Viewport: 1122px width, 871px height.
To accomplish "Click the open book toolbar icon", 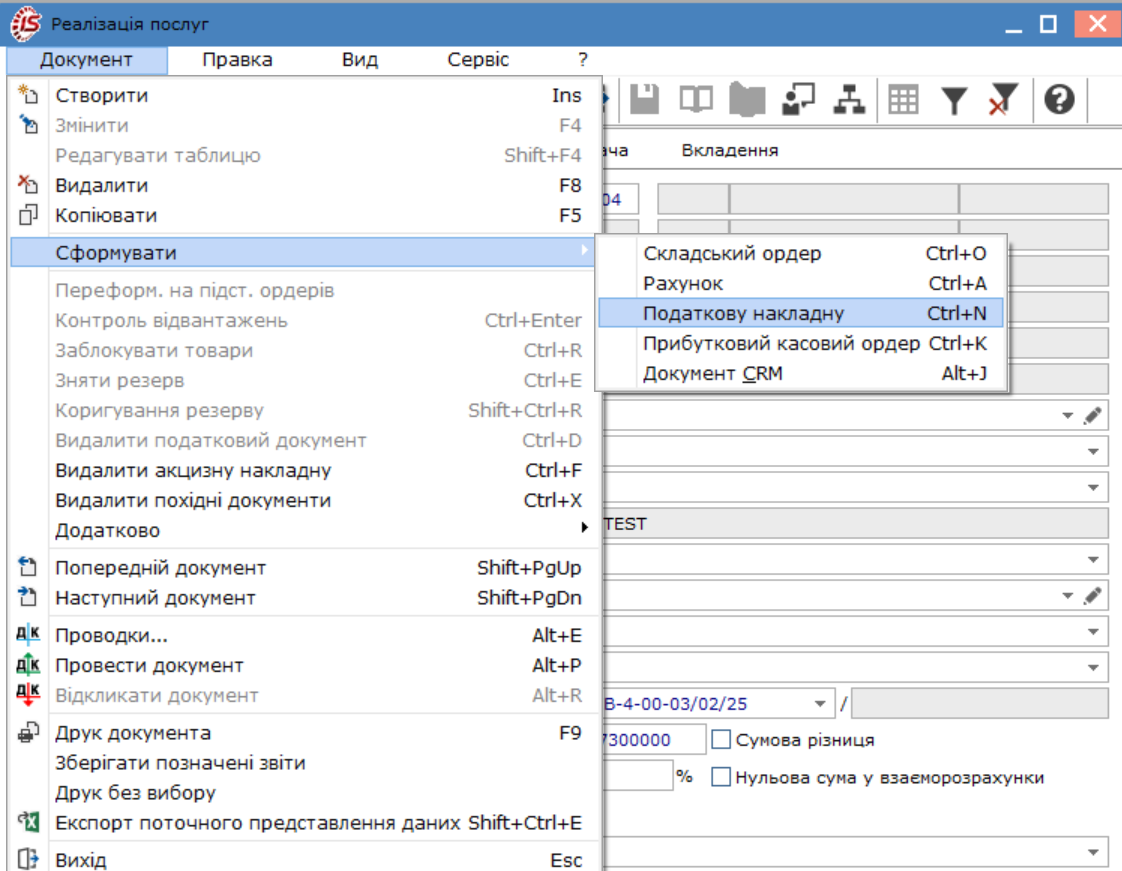I will (696, 99).
